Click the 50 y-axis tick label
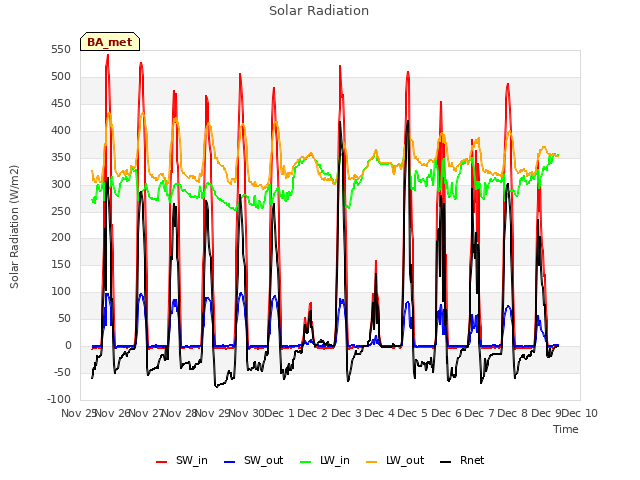Image resolution: width=640 pixels, height=480 pixels. click(x=64, y=318)
